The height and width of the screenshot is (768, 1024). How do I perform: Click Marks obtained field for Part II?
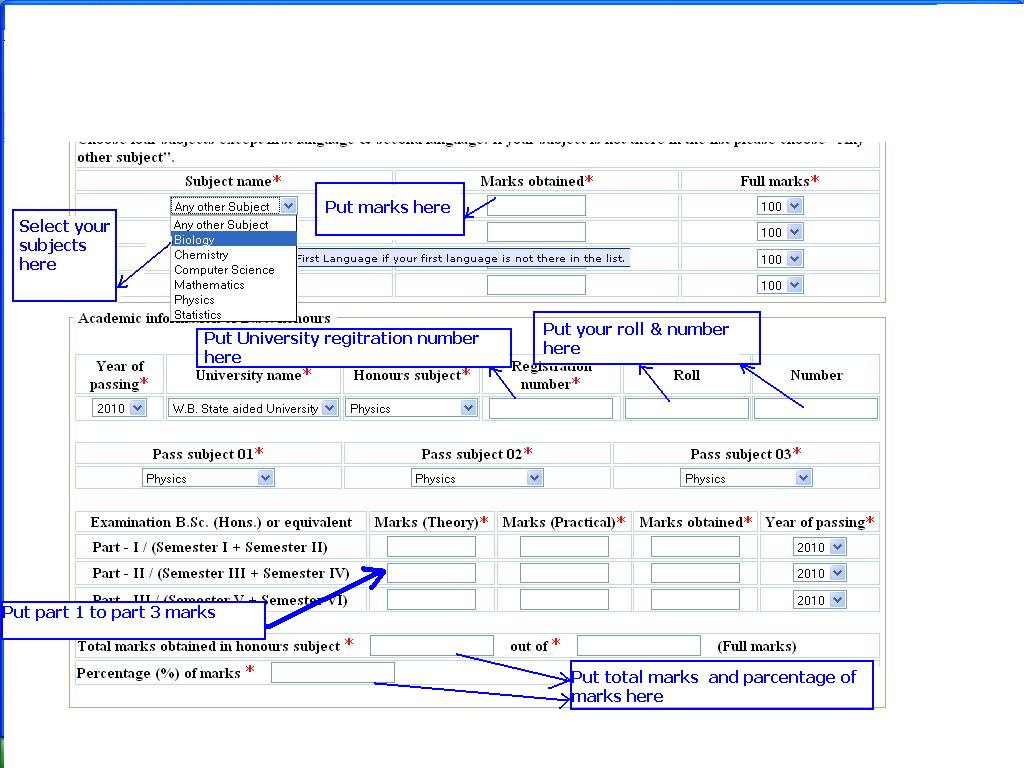(695, 573)
